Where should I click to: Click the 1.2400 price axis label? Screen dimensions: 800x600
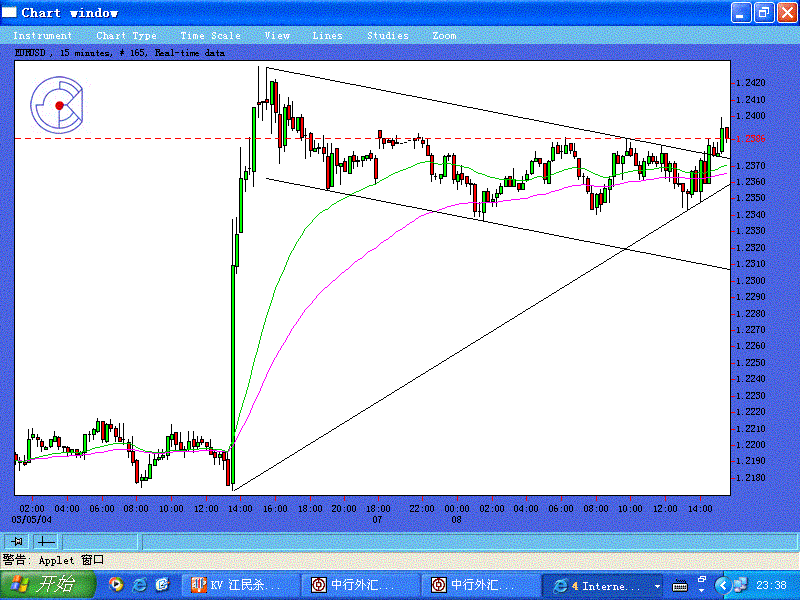tap(751, 116)
